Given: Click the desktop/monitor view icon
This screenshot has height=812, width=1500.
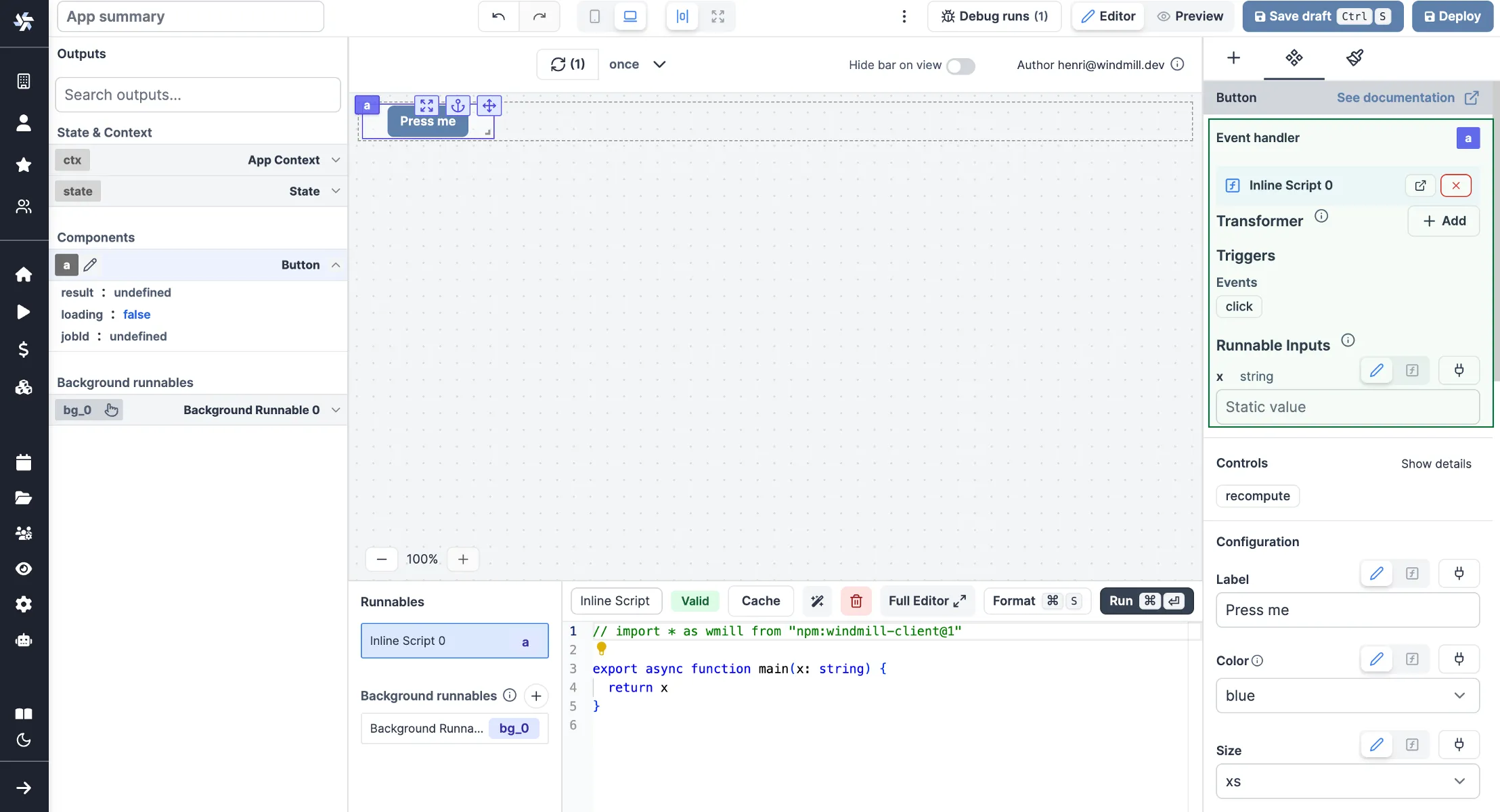Looking at the screenshot, I should coord(629,16).
